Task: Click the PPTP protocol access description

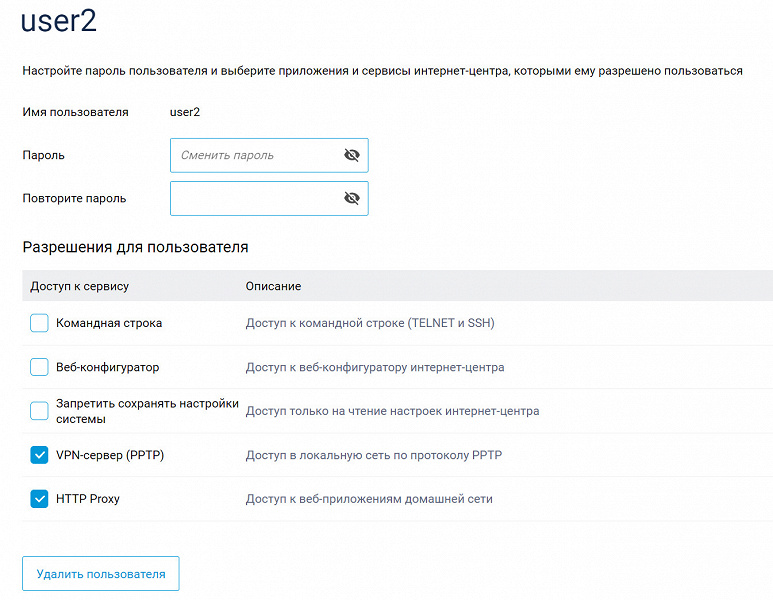Action: pos(373,455)
